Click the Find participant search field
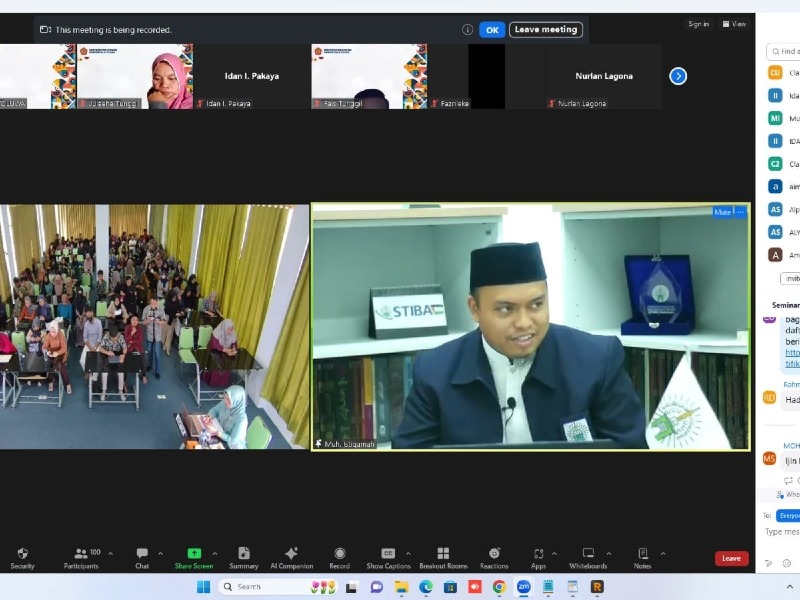 [783, 52]
